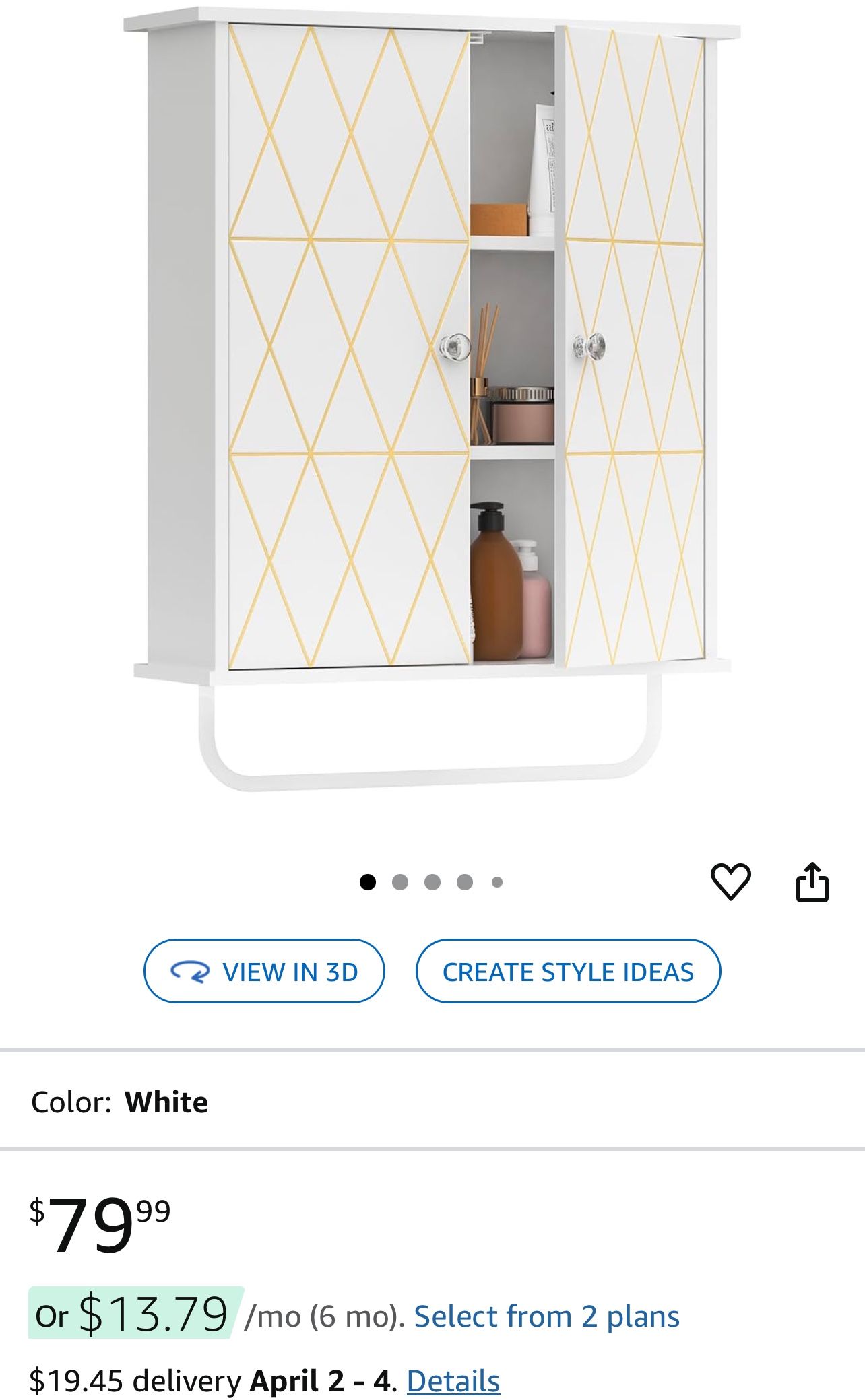
Task: Expand the Color: White option row
Action: pos(433,1102)
